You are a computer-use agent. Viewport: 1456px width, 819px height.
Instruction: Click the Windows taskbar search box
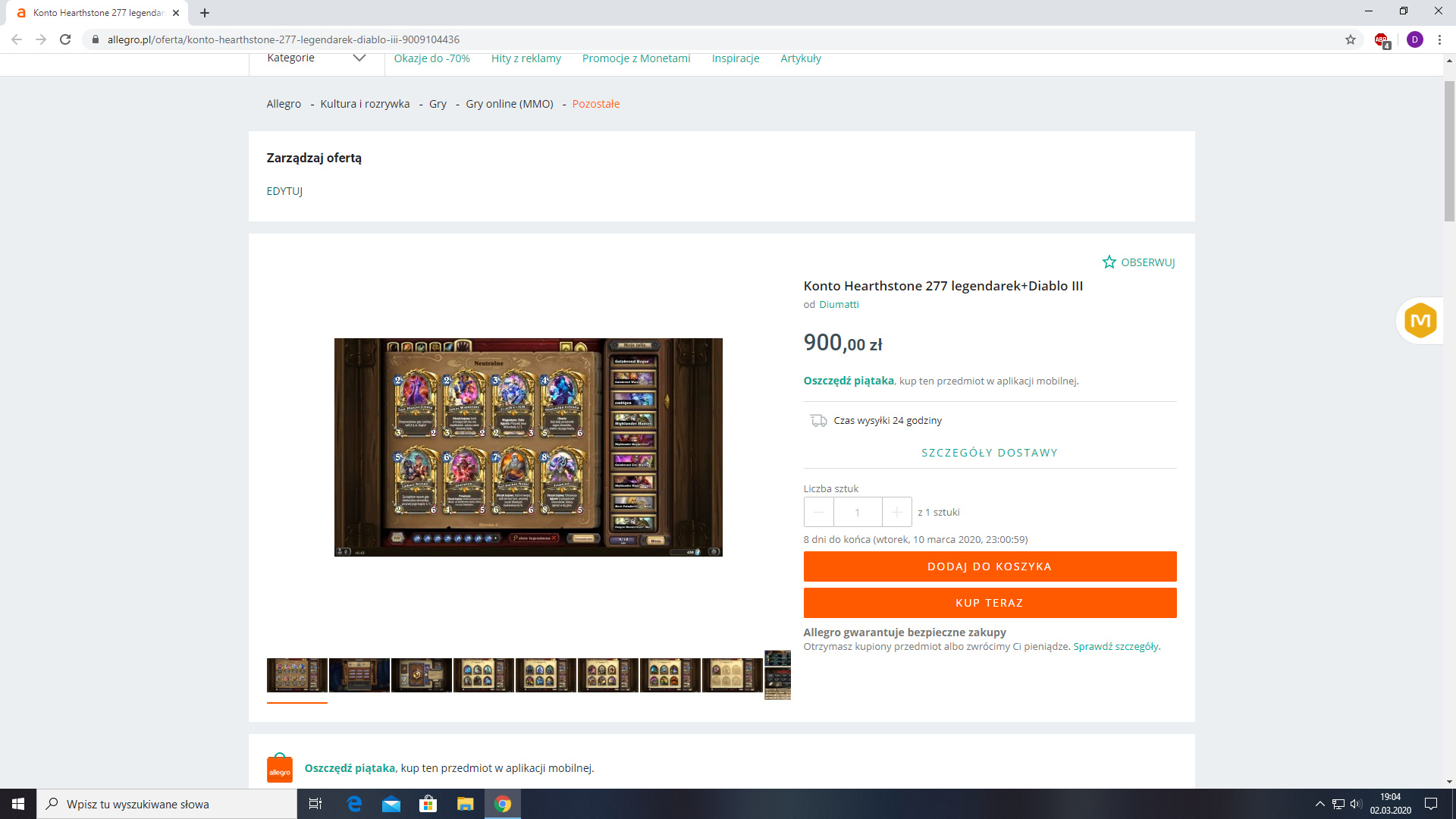(x=167, y=804)
